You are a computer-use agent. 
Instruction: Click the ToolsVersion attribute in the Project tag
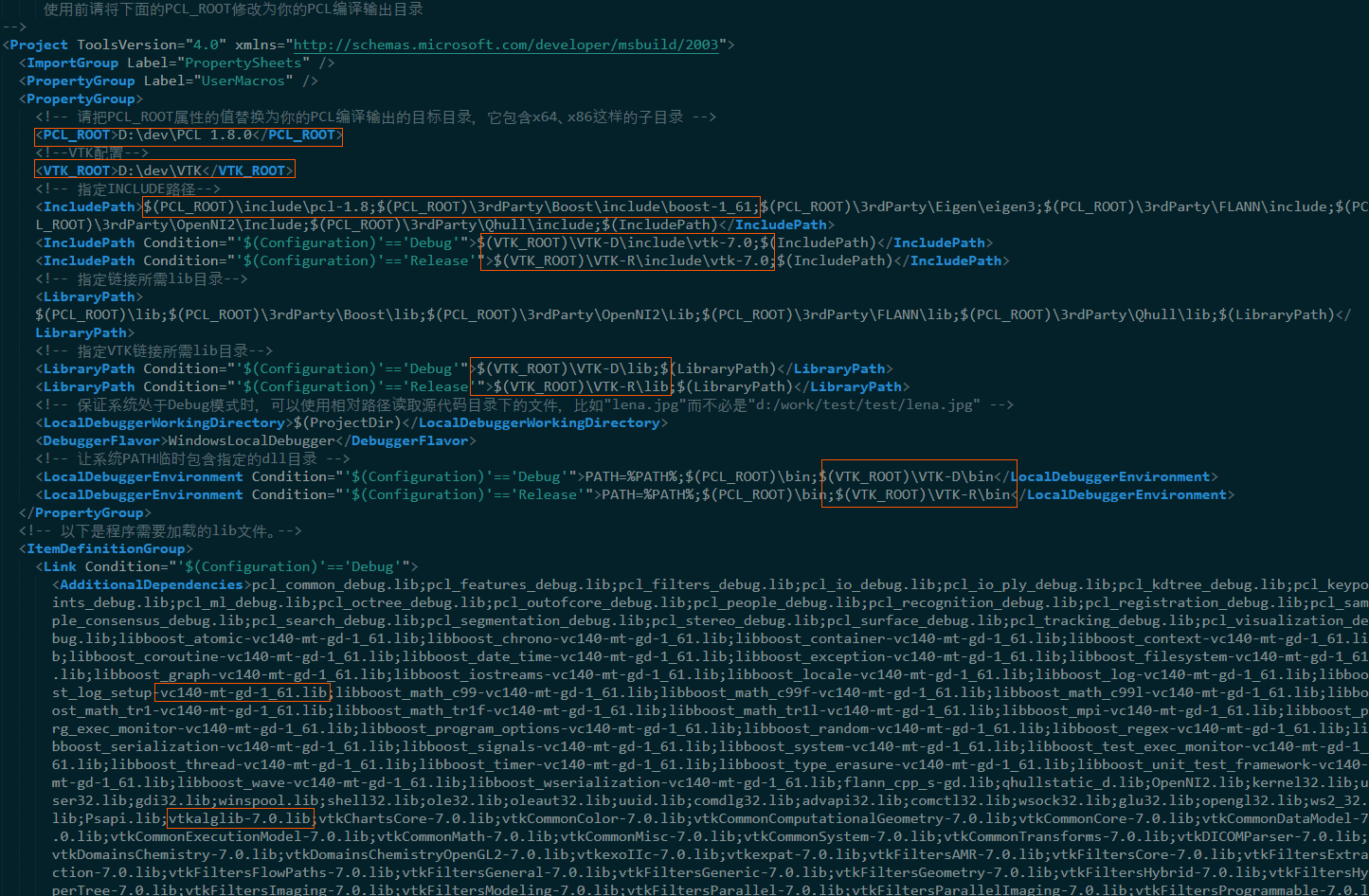click(152, 45)
